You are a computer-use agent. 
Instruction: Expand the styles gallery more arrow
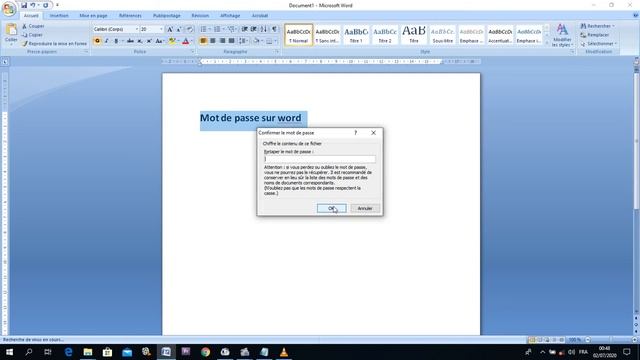(x=547, y=42)
